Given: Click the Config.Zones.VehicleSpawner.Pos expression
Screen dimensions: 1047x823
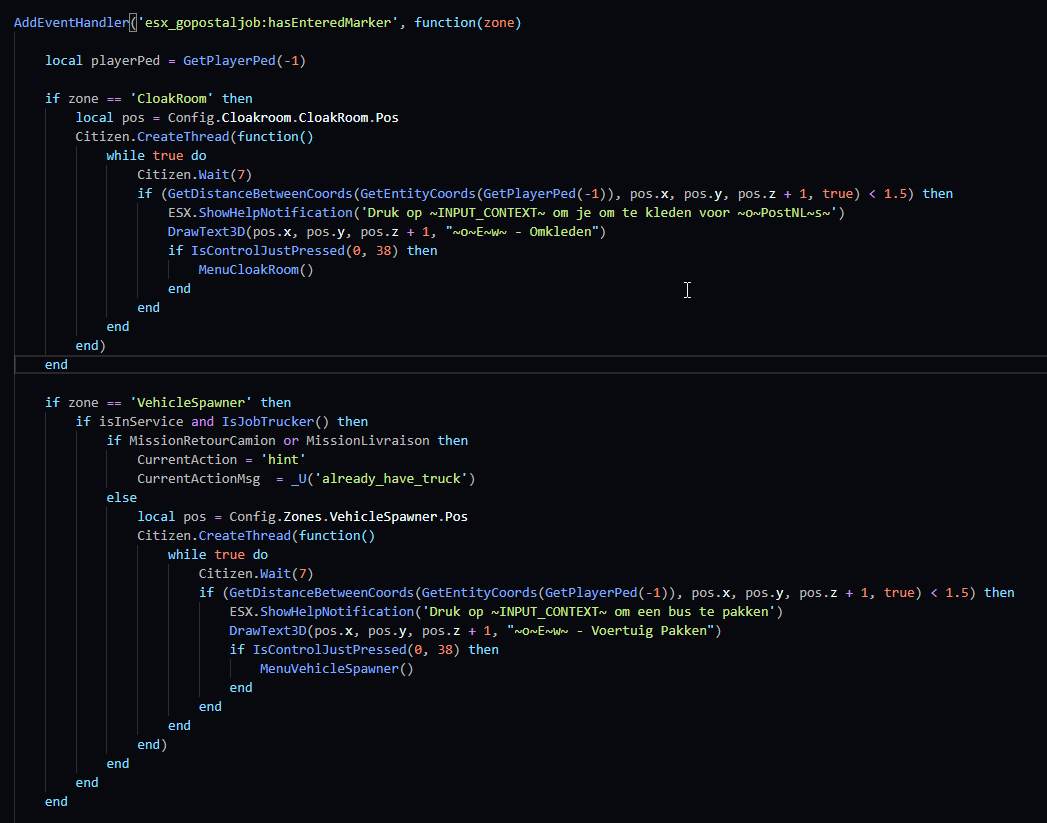Looking at the screenshot, I should click(x=348, y=517).
